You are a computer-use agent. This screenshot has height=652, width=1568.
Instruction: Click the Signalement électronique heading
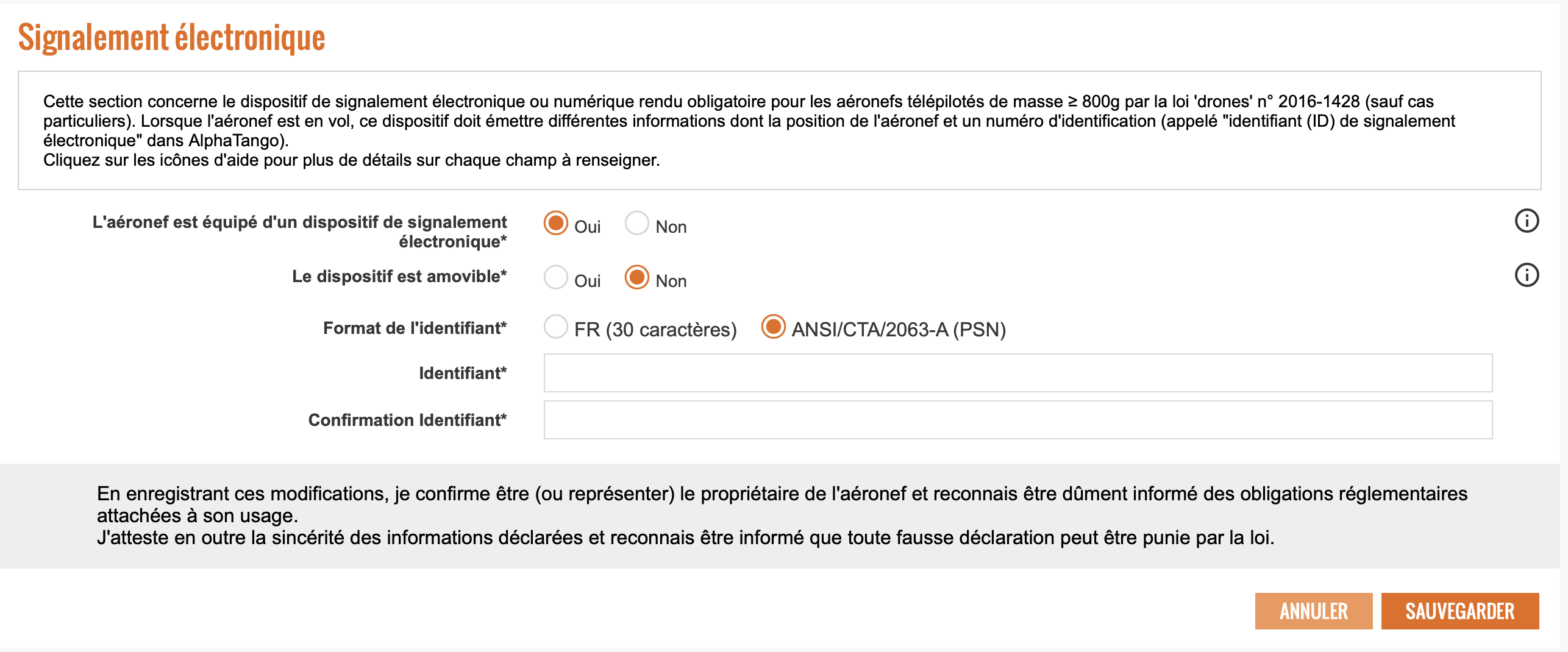[172, 38]
